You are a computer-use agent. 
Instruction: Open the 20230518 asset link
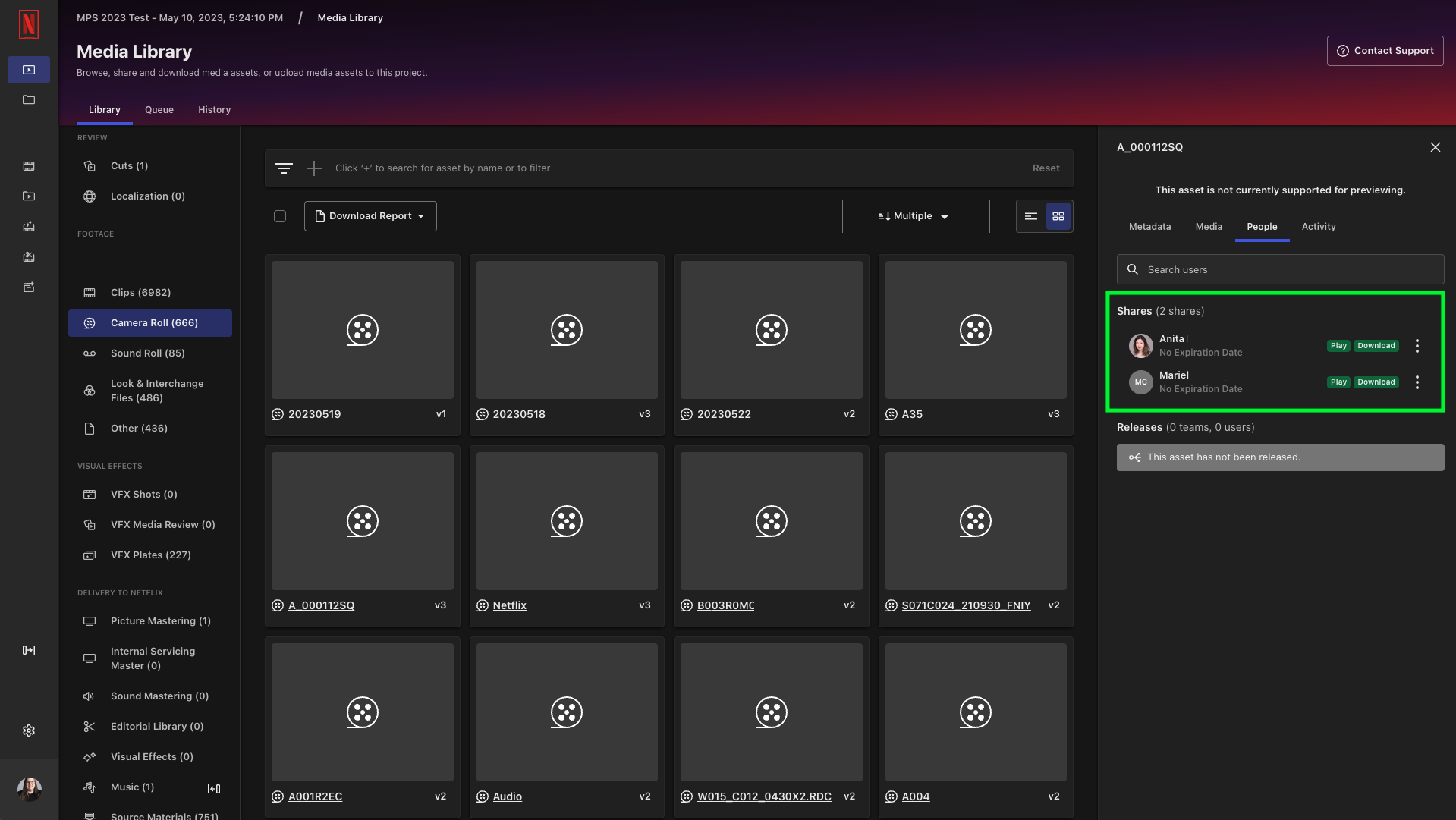click(519, 414)
